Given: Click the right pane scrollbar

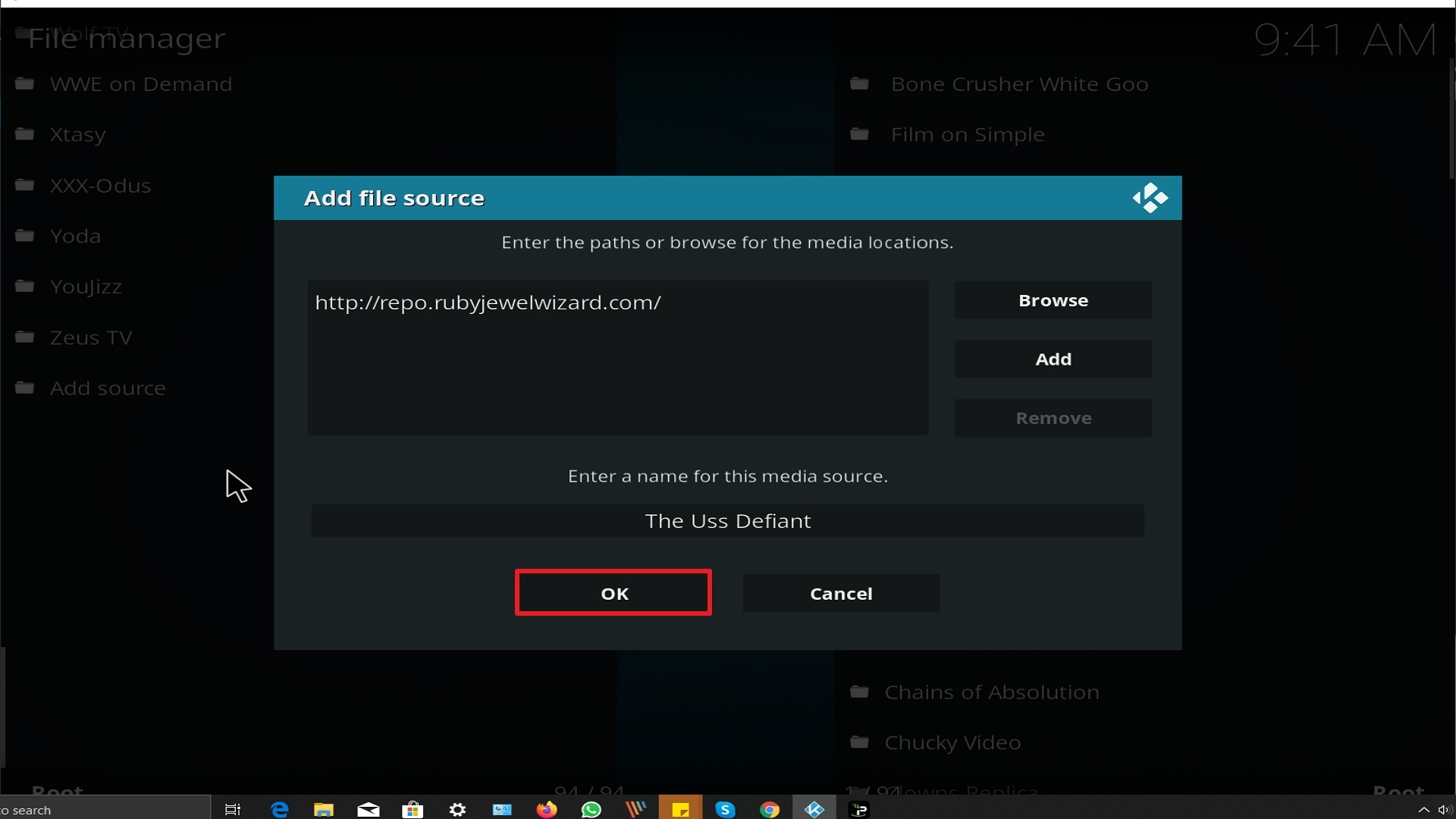Looking at the screenshot, I should [x=1451, y=120].
